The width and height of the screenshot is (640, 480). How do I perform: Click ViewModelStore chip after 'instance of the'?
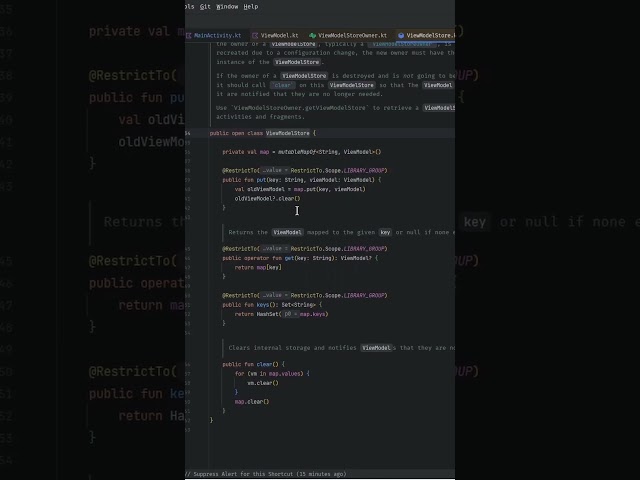coord(297,62)
